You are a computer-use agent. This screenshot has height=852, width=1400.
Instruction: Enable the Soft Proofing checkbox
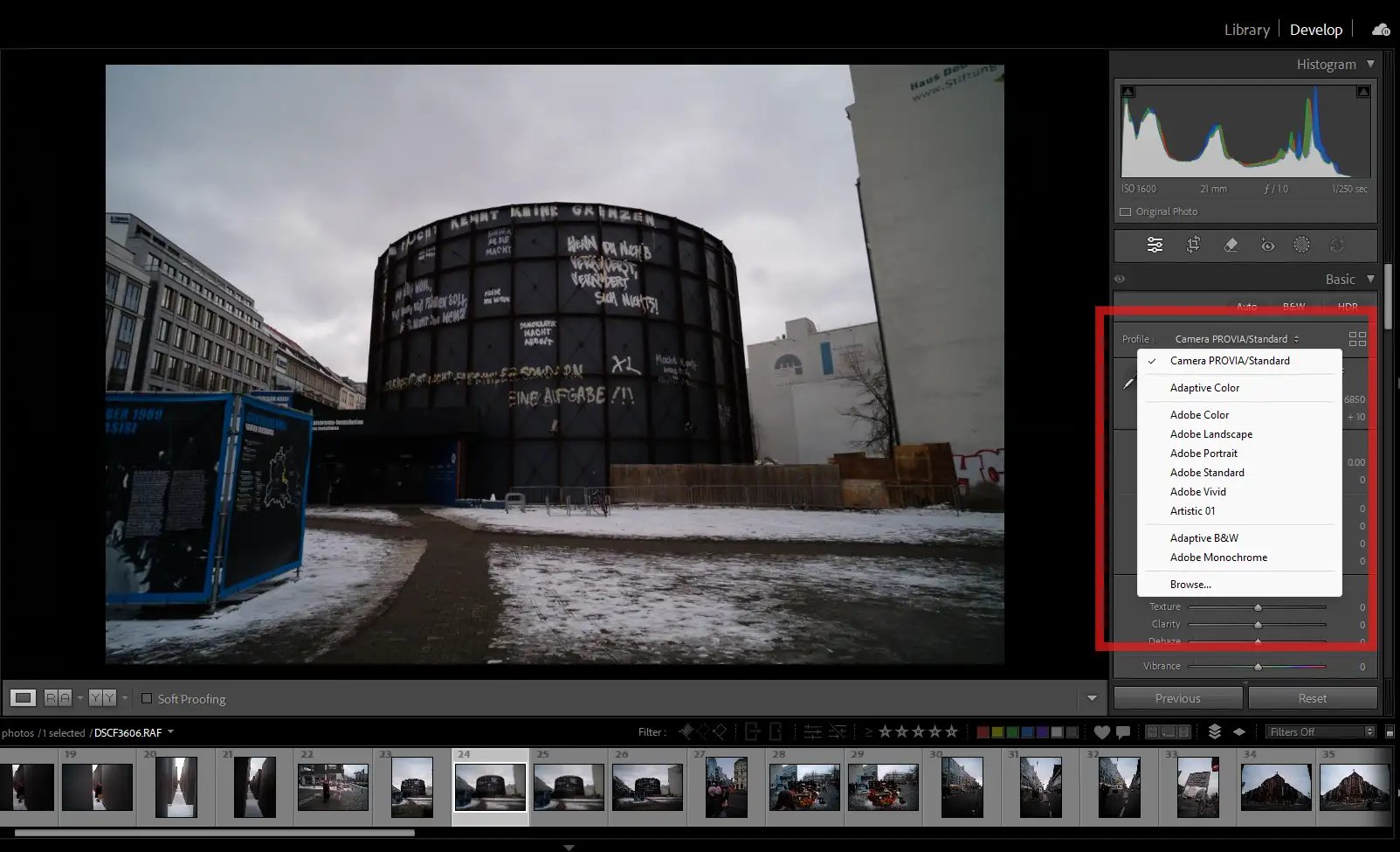click(147, 698)
